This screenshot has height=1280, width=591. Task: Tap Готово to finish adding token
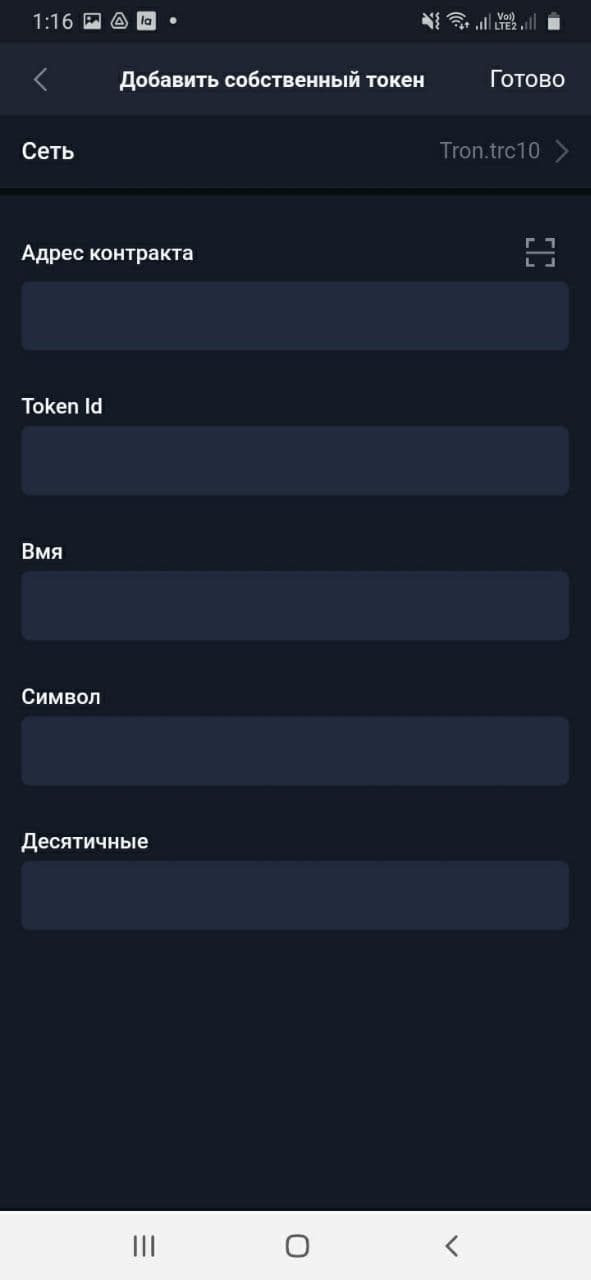(527, 80)
